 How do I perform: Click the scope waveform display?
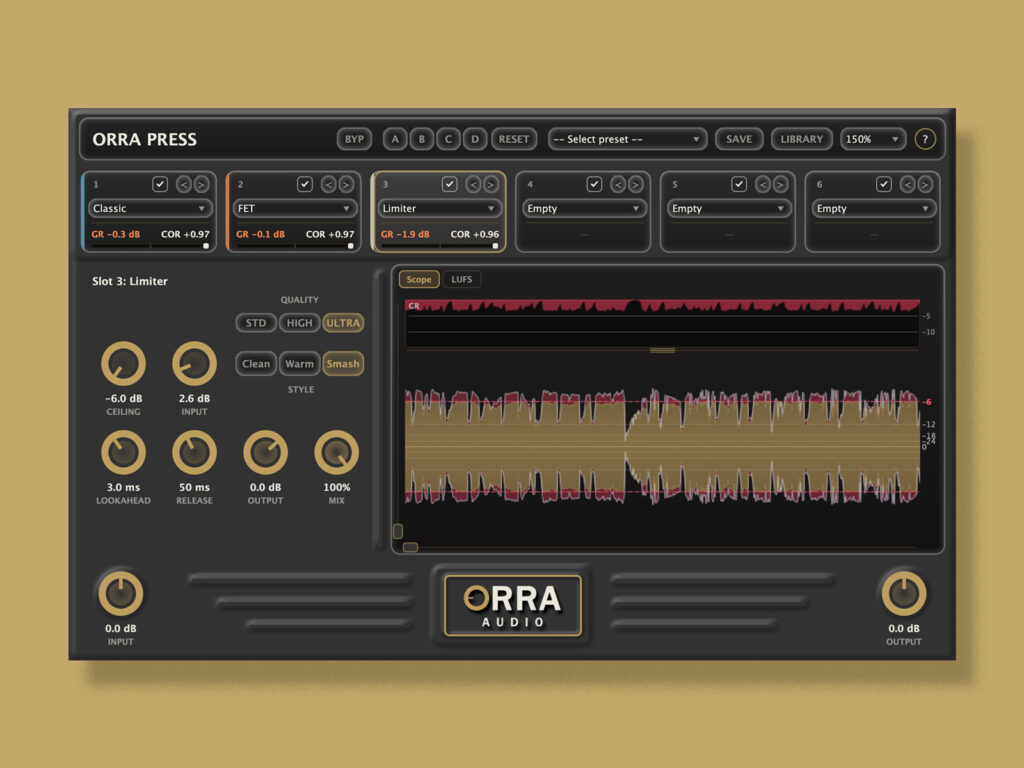[x=662, y=447]
